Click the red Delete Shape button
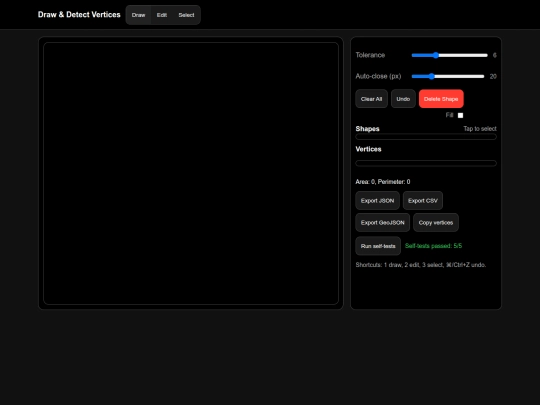Viewport: 540px width, 405px height. pyautogui.click(x=441, y=99)
